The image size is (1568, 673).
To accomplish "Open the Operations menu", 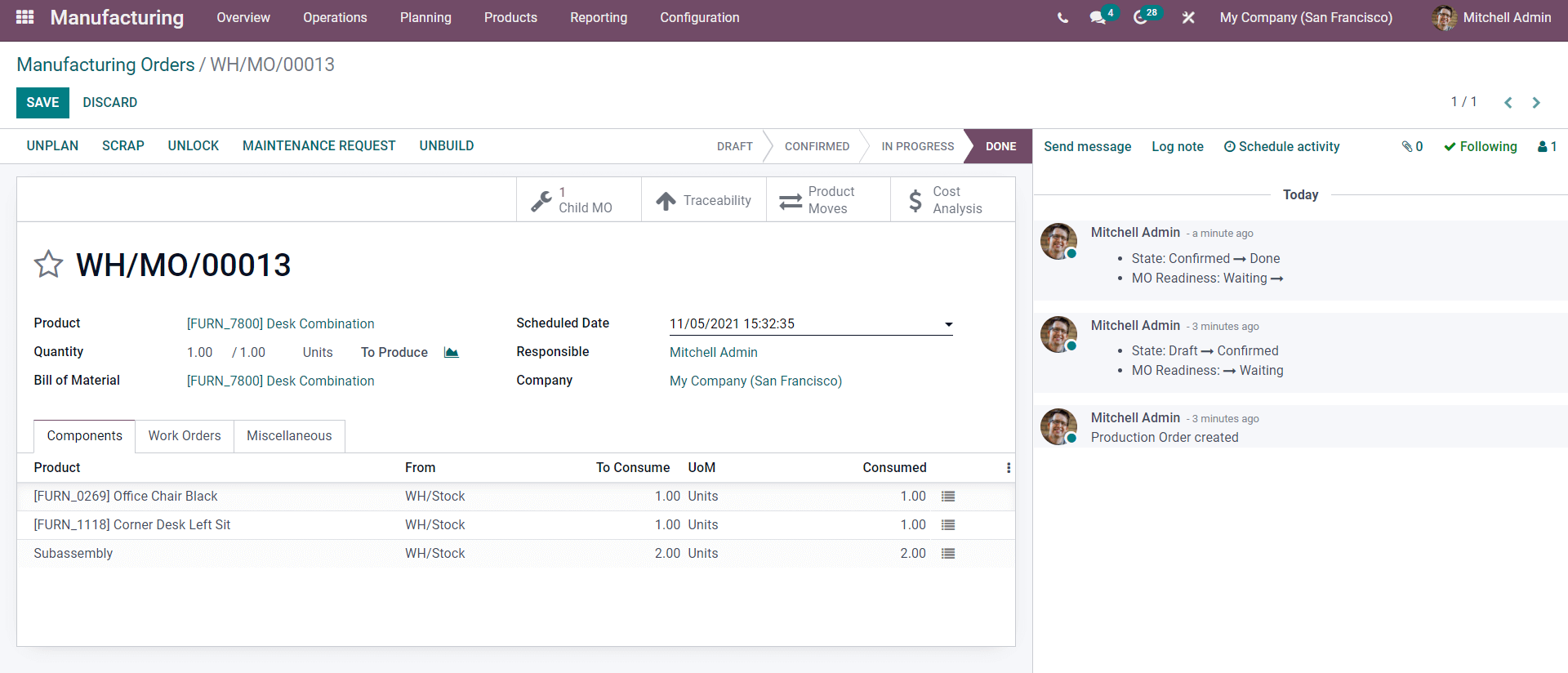I will click(335, 17).
